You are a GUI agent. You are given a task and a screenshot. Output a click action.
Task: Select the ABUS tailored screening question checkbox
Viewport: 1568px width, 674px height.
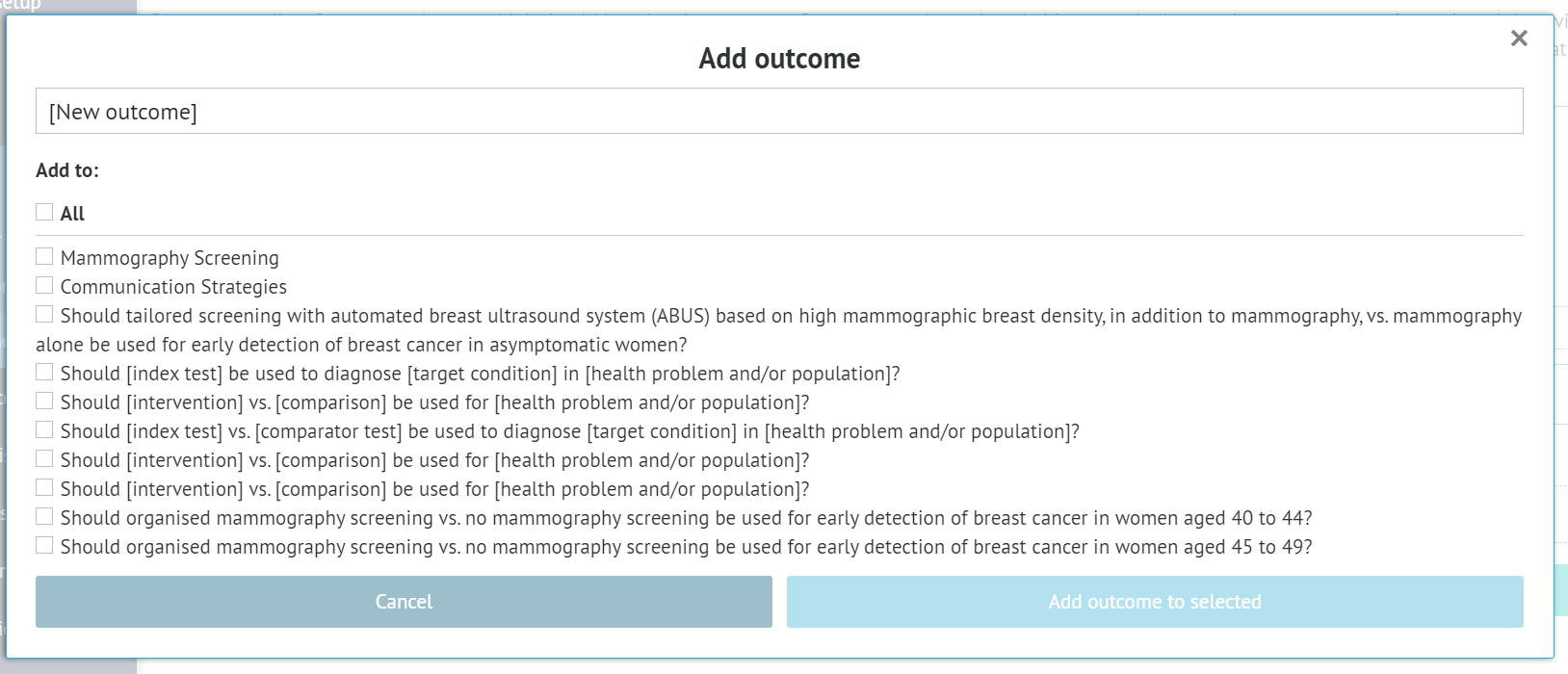(43, 313)
